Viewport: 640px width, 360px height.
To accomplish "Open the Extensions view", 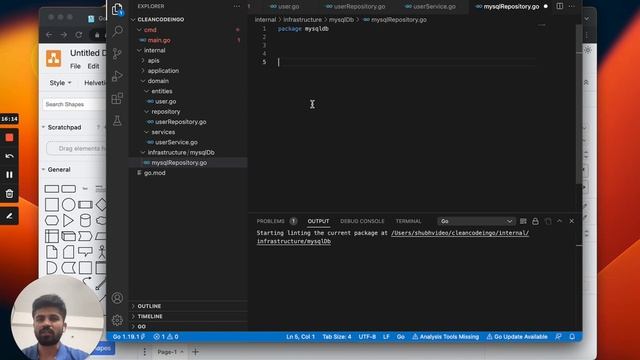I will pyautogui.click(x=118, y=98).
